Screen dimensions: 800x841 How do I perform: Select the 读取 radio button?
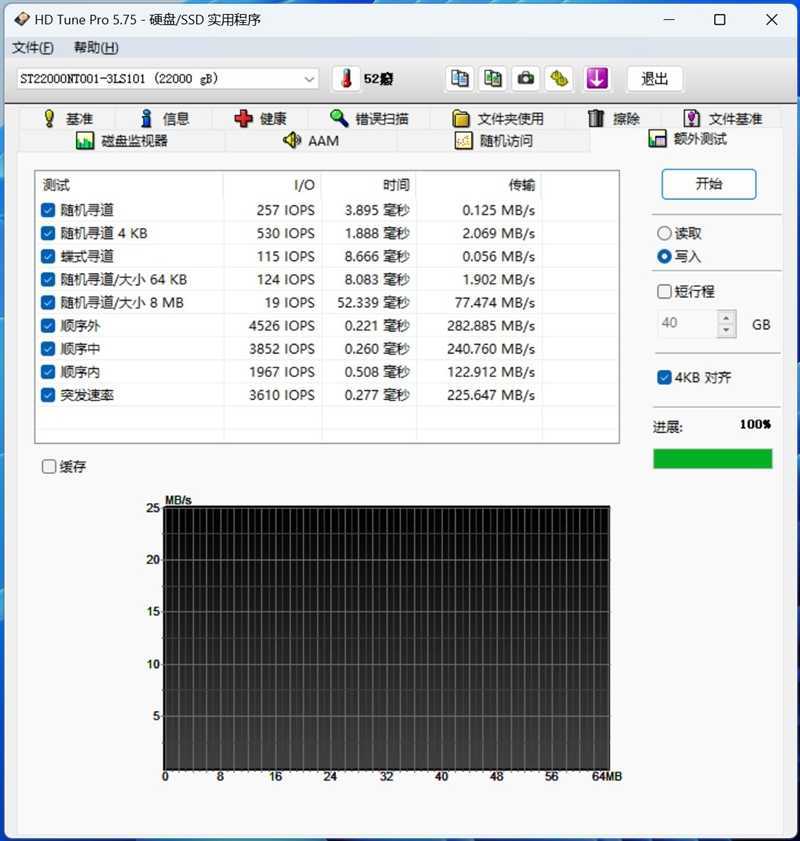point(663,232)
